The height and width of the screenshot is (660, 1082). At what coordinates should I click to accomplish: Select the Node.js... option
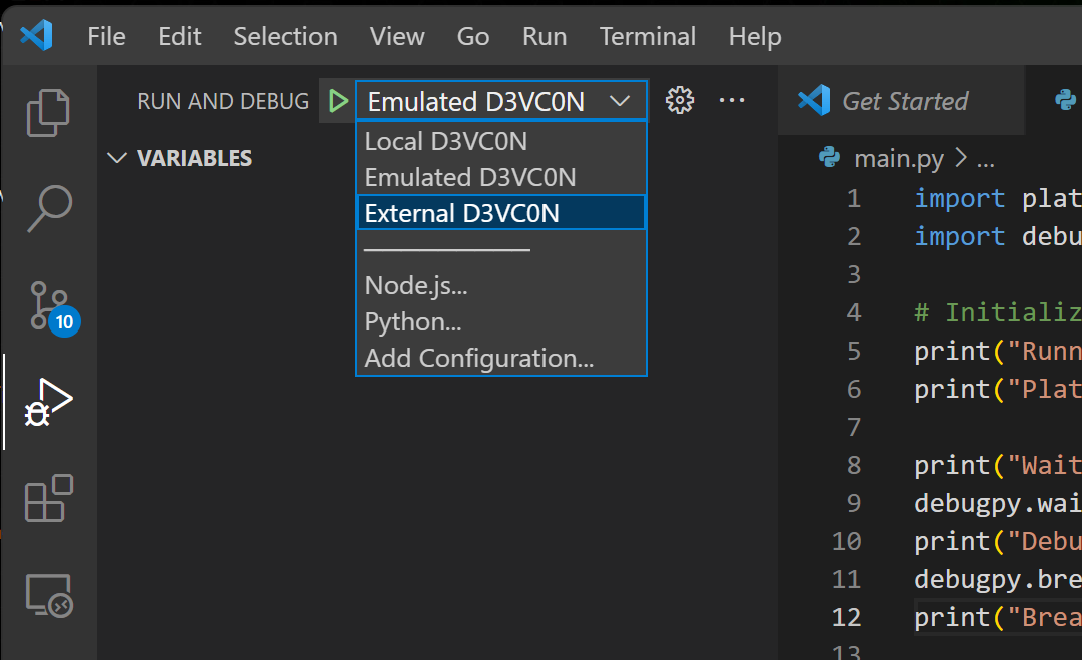pos(416,285)
